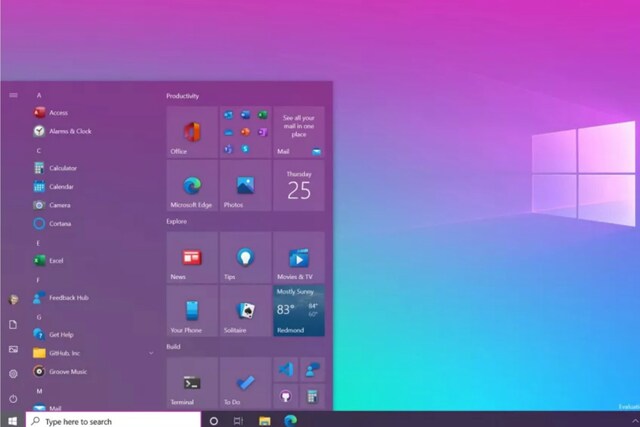The height and width of the screenshot is (427, 640).
Task: Open the Movies & TV tile
Action: pos(299,258)
